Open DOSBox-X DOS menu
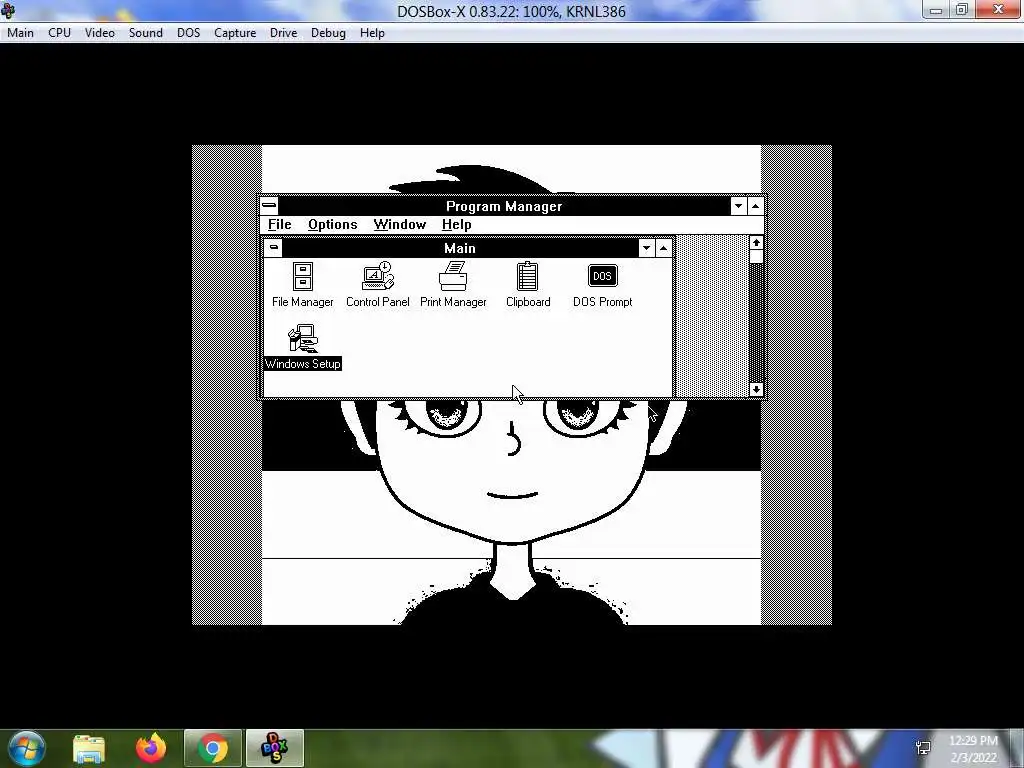 click(x=189, y=33)
